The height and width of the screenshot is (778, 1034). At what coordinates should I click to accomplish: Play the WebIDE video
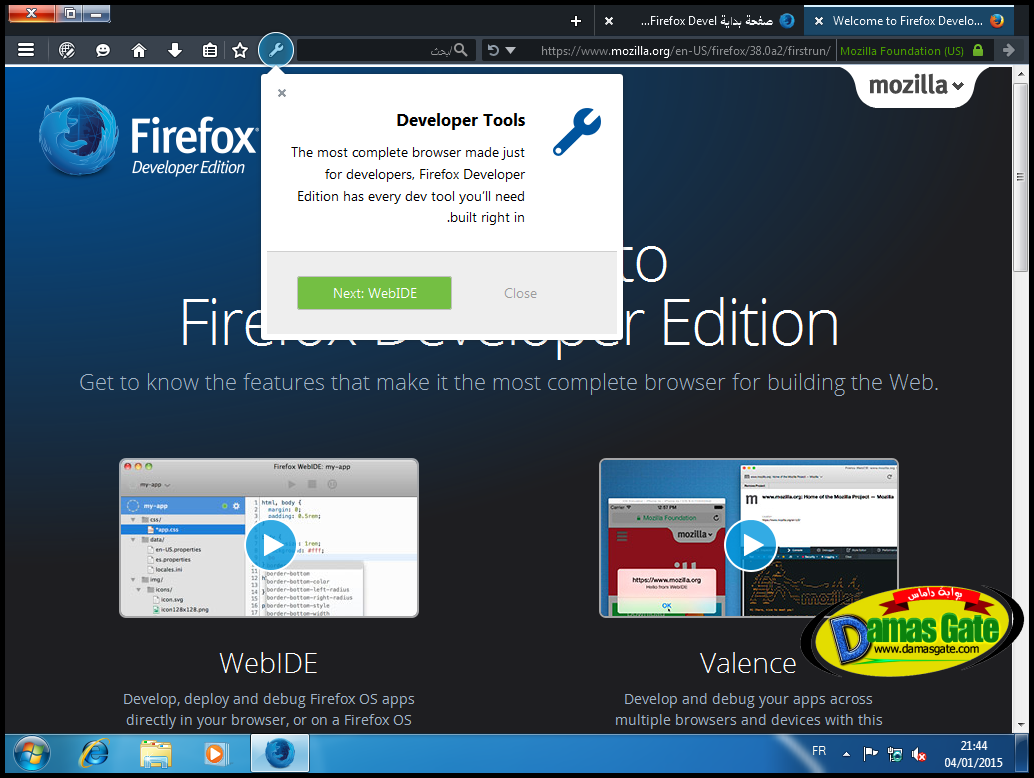(271, 545)
